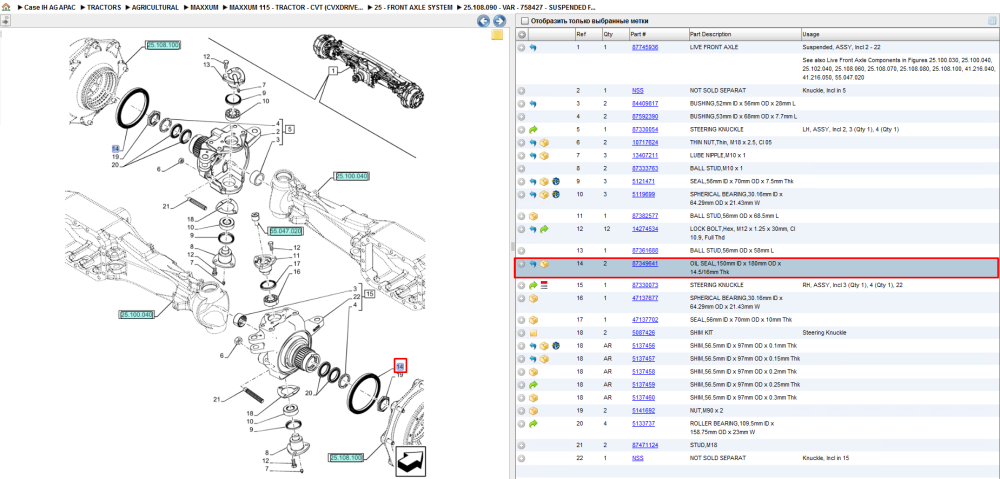Image resolution: width=1000 pixels, height=479 pixels.
Task: Open the yellow note icon above the diagram
Action: tap(497, 35)
